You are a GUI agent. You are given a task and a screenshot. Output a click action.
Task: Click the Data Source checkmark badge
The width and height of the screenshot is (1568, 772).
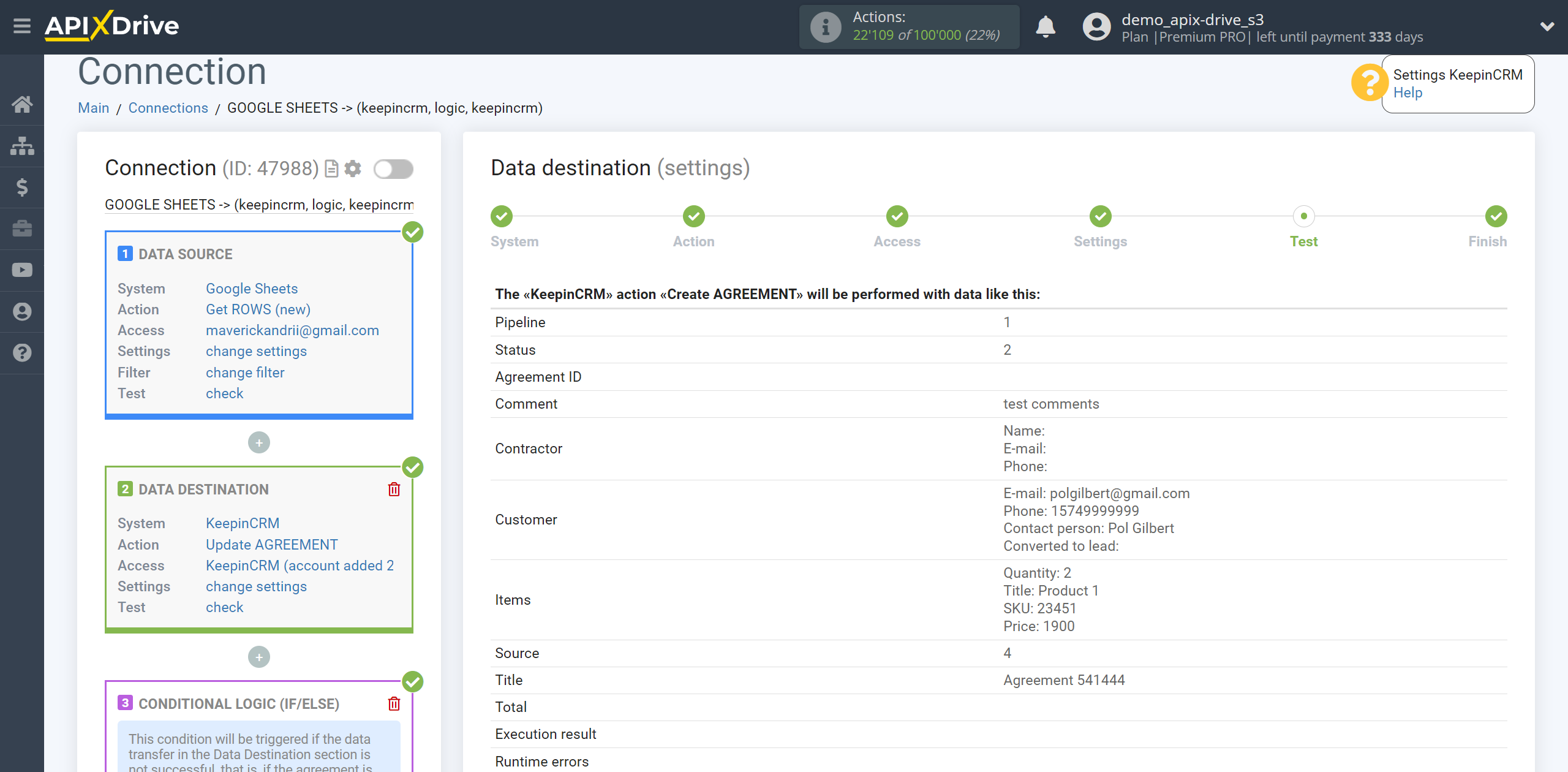(413, 232)
